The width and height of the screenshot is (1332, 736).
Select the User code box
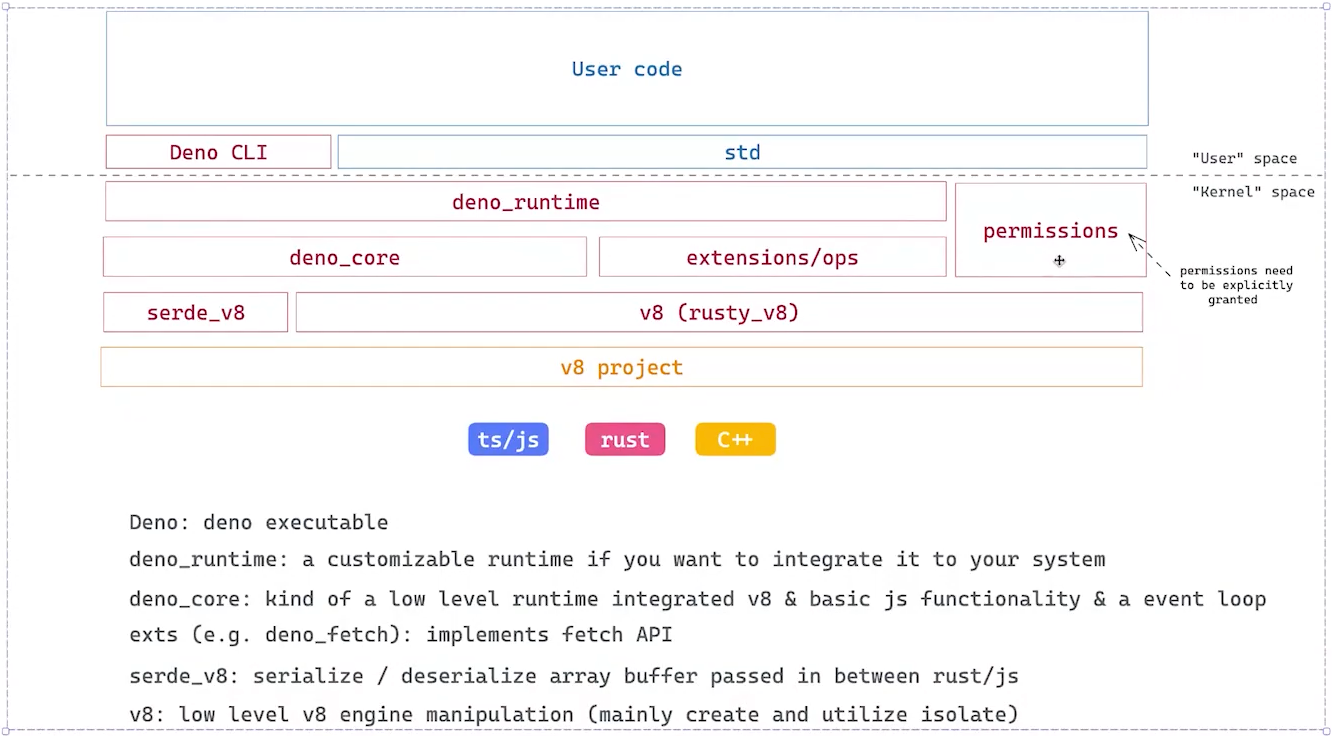[627, 69]
